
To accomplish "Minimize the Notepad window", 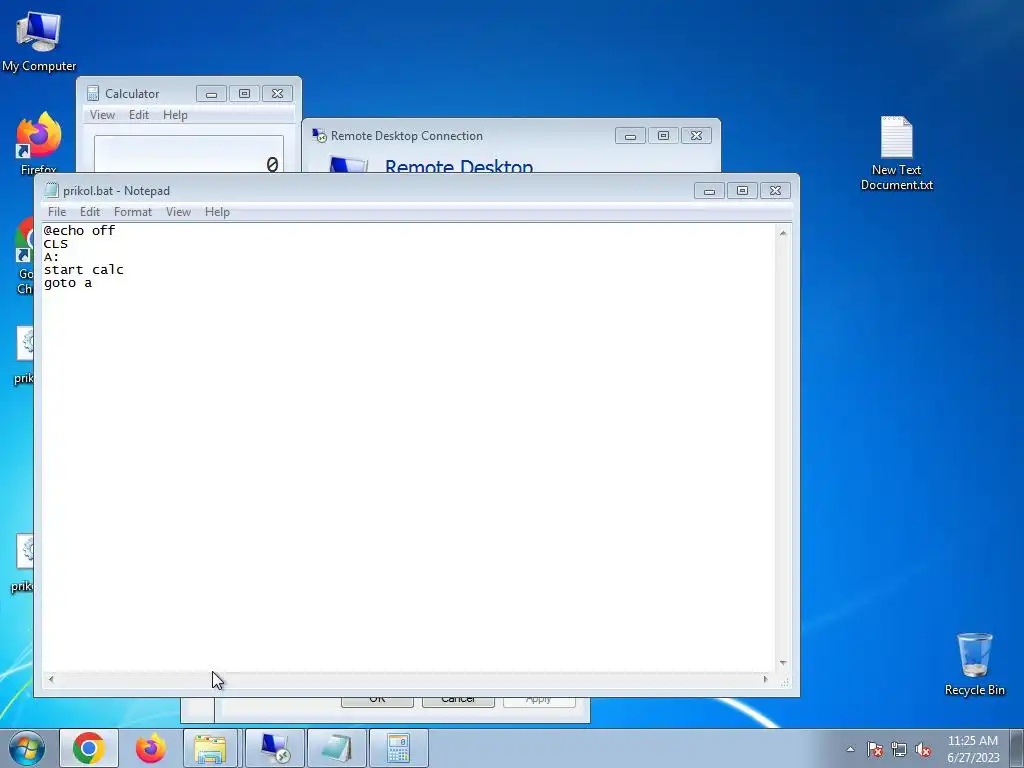I will click(x=709, y=191).
